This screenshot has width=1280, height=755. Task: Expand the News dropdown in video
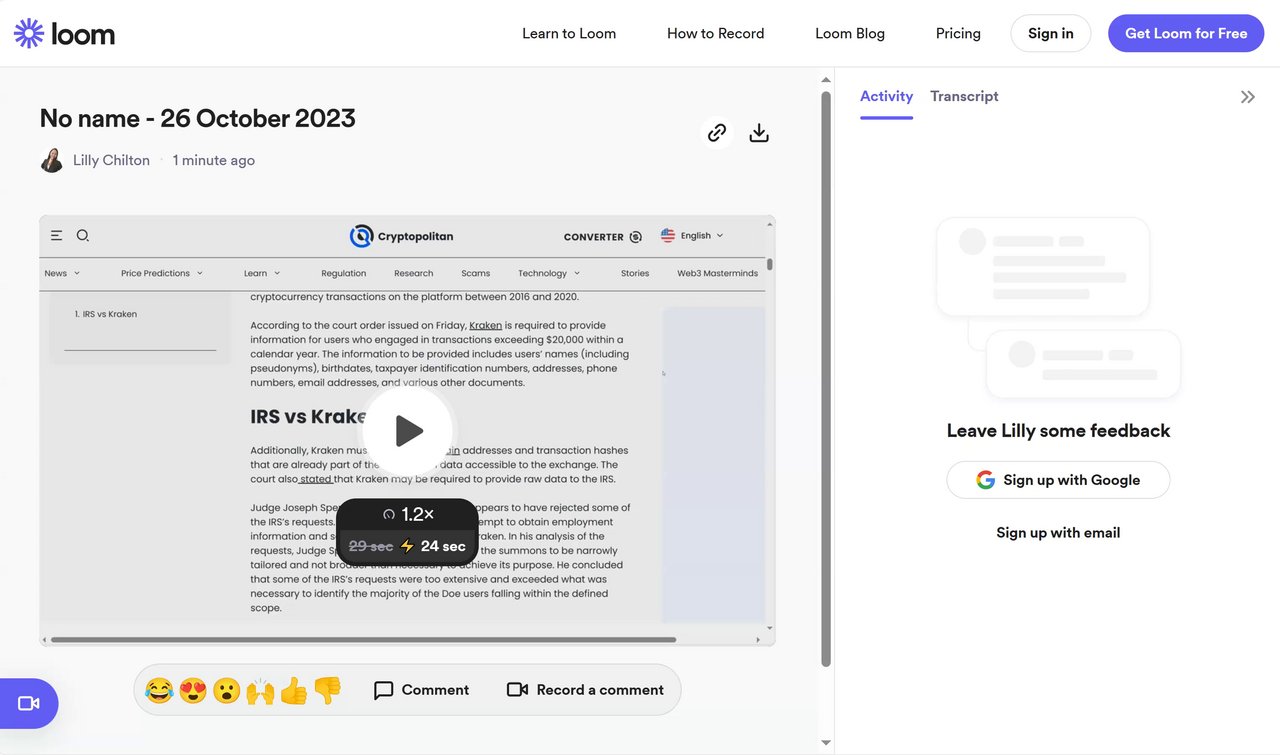[x=62, y=273]
